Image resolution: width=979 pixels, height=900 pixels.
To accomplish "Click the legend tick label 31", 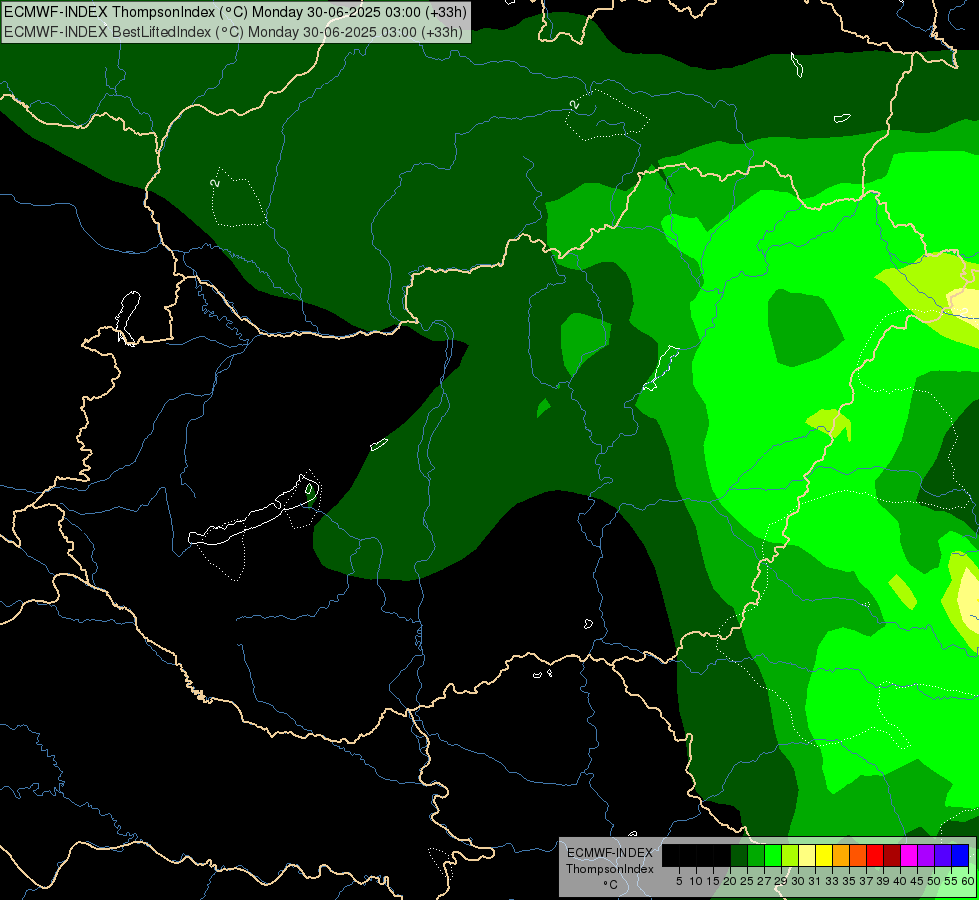I will 815,881.
